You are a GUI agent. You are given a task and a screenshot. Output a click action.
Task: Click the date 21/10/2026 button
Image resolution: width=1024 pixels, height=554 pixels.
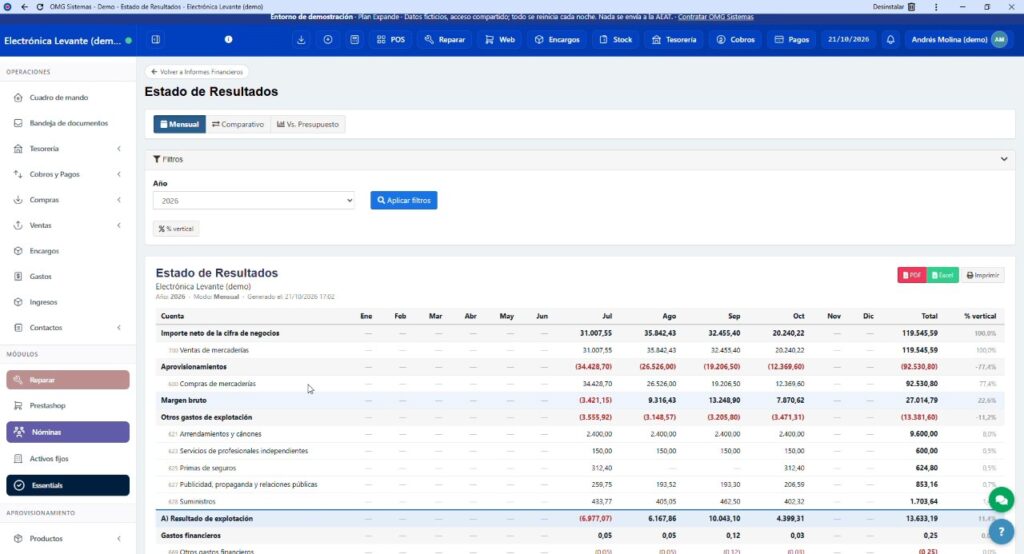point(848,40)
